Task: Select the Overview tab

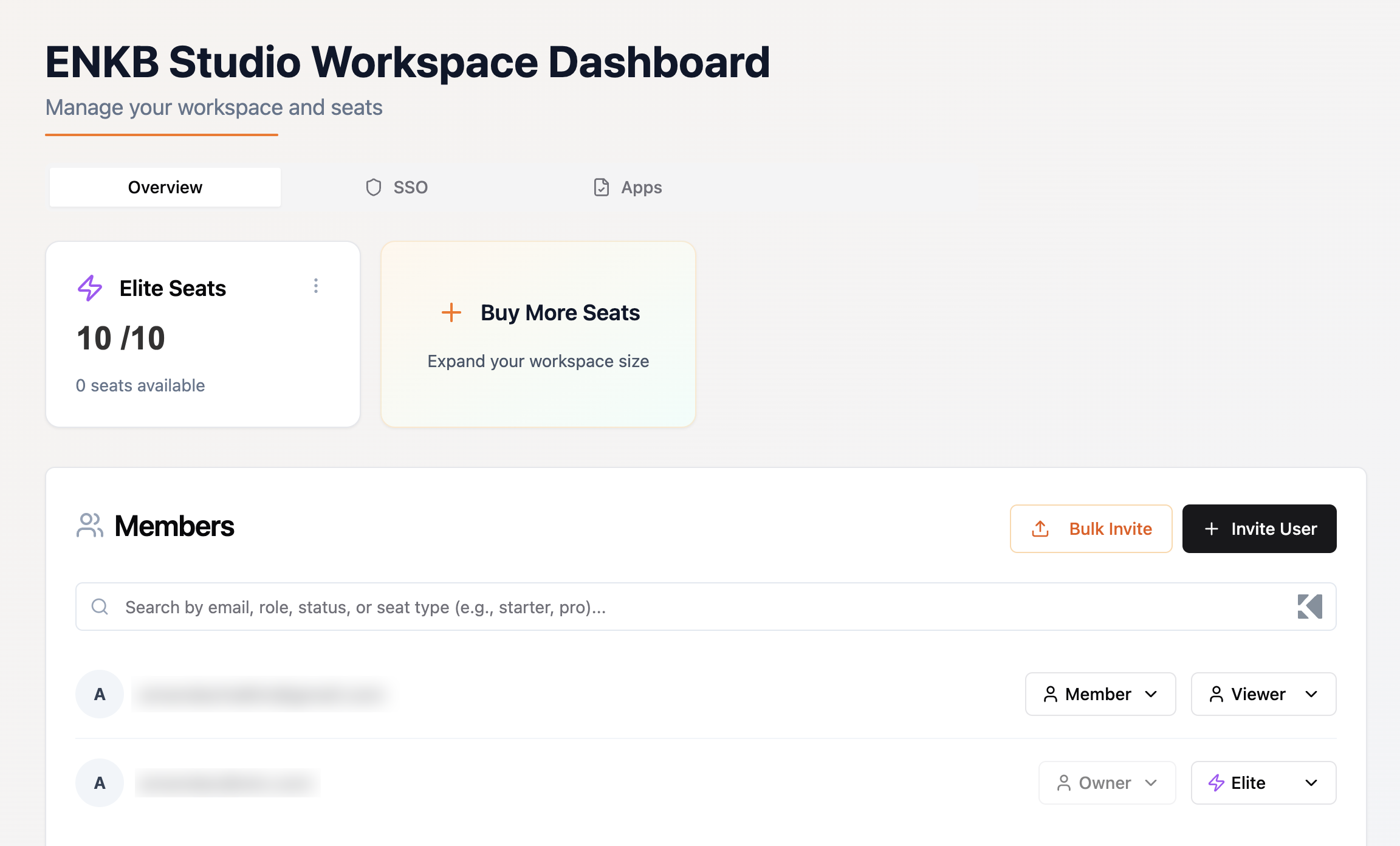Action: pyautogui.click(x=165, y=187)
